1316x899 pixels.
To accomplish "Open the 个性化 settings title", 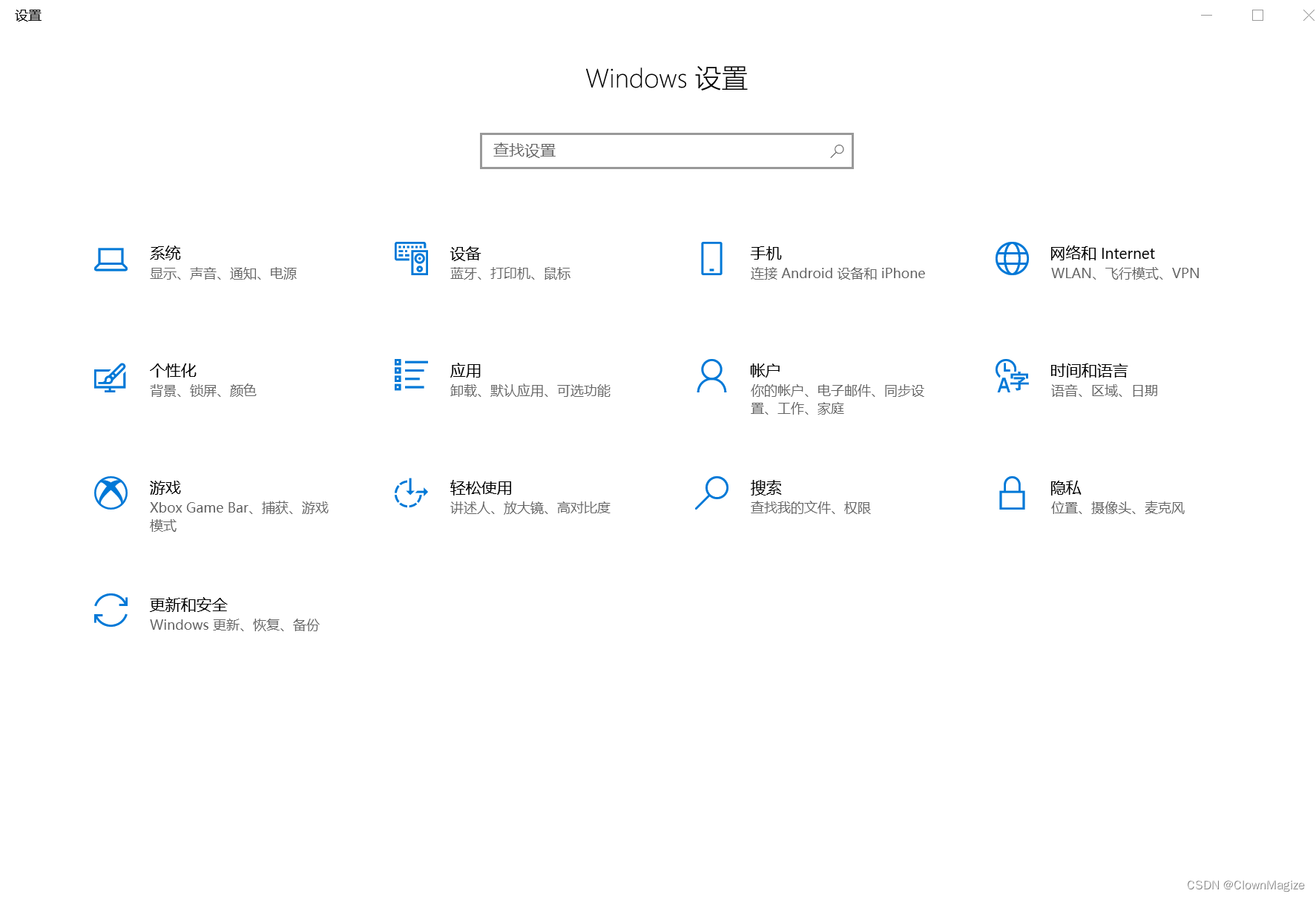I will [x=173, y=371].
